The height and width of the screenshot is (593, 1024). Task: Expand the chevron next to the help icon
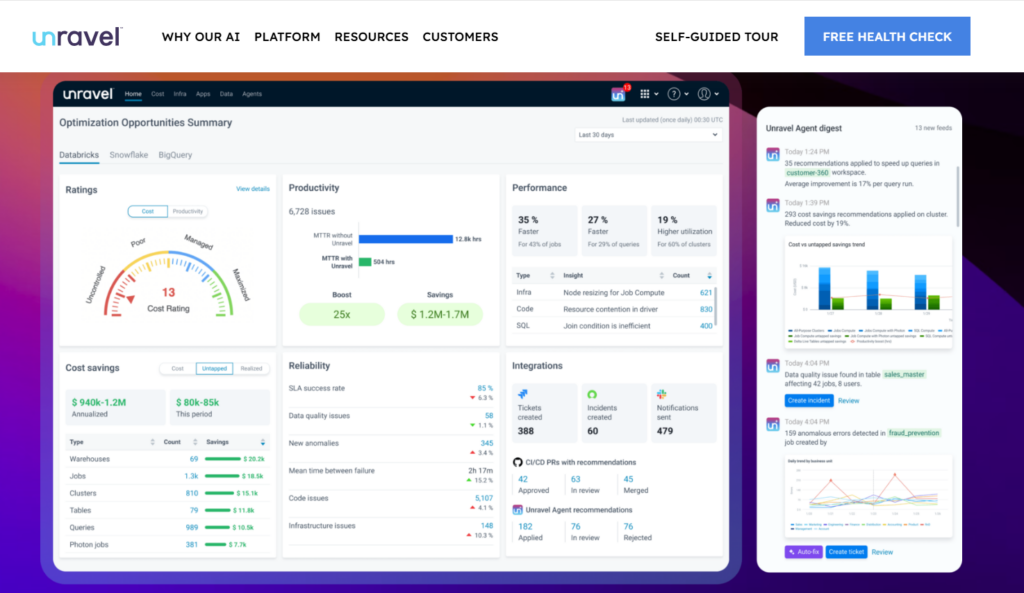(x=686, y=95)
